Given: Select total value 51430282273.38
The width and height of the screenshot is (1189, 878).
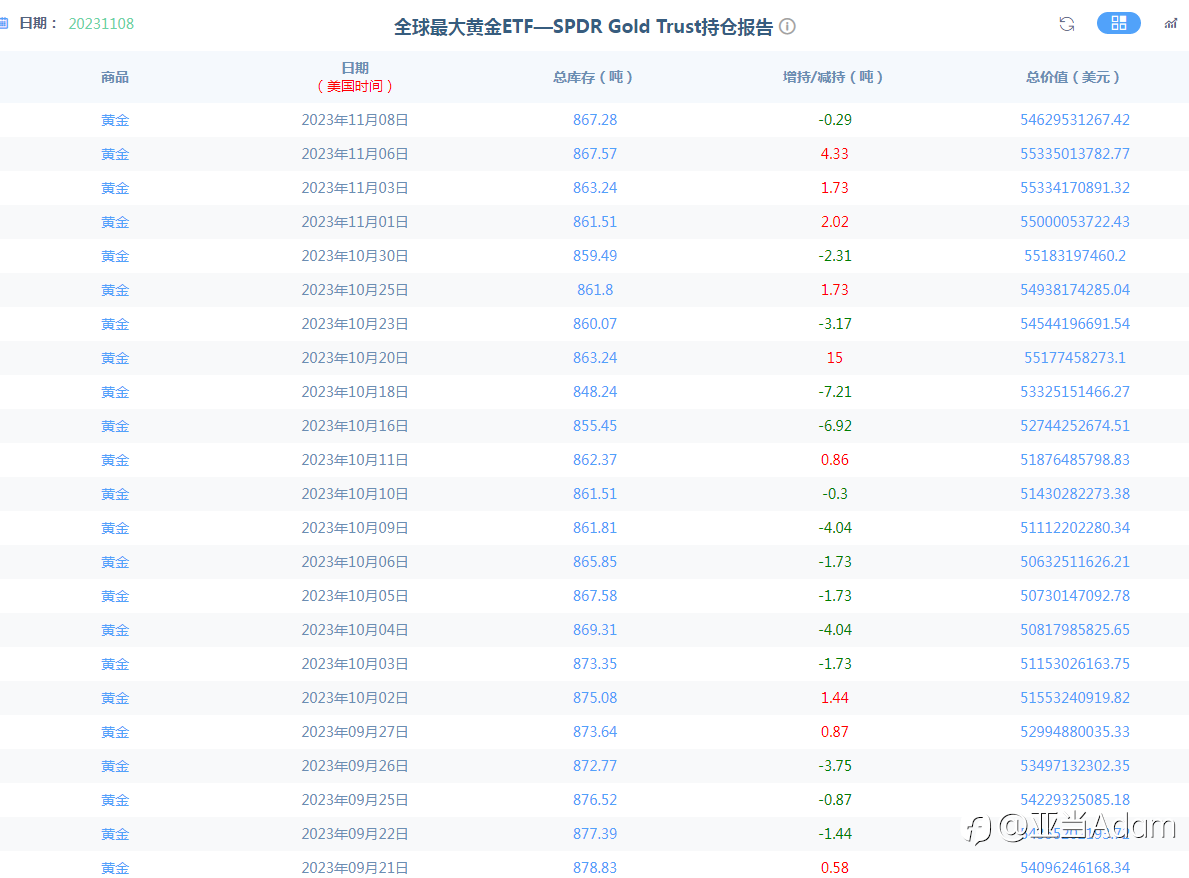Looking at the screenshot, I should (x=1074, y=494).
